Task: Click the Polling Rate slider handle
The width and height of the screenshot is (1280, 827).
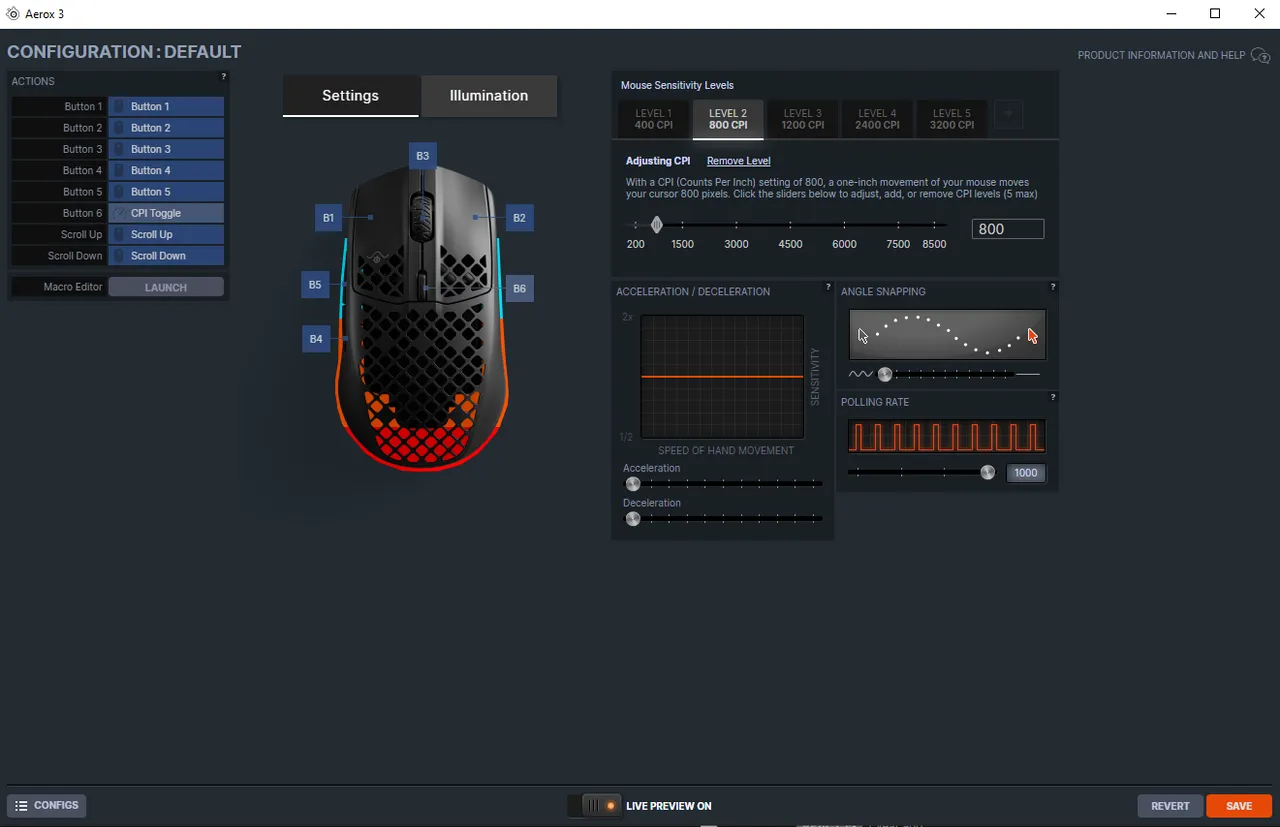Action: point(988,473)
